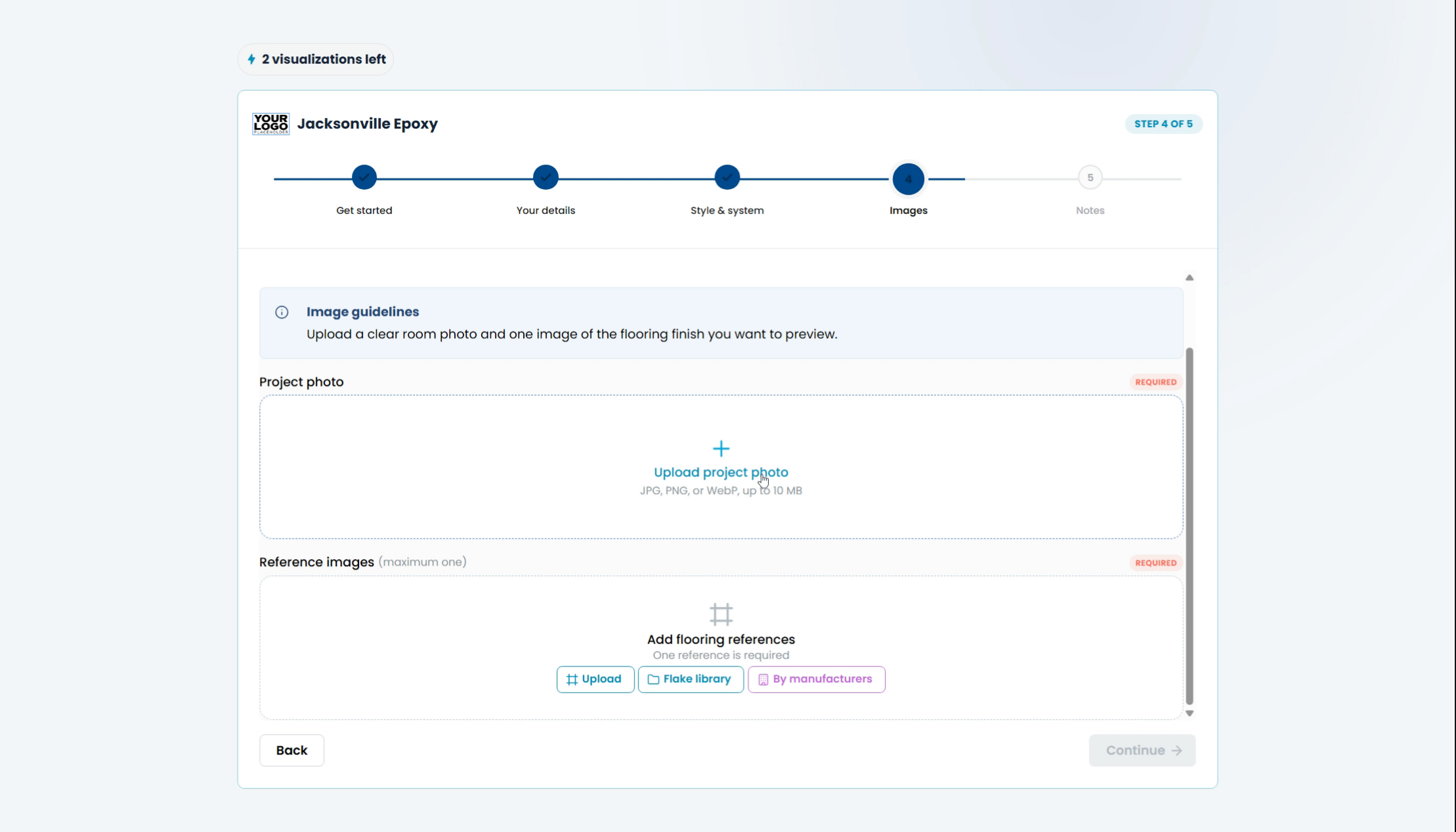Click the 2 visualizations left badge
Image resolution: width=1456 pixels, height=832 pixels.
(316, 59)
